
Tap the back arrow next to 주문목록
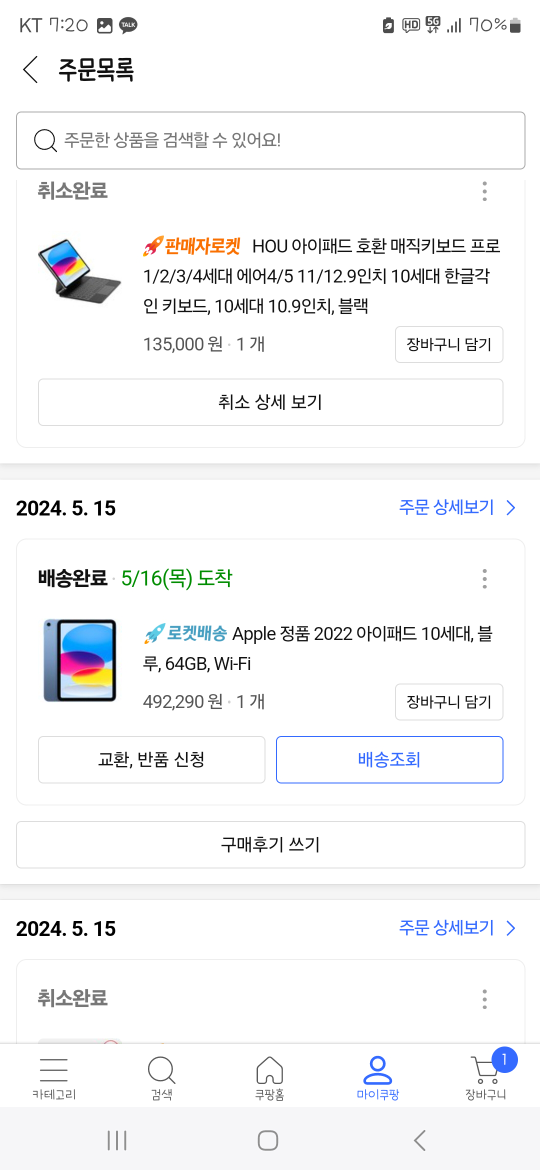pos(30,70)
